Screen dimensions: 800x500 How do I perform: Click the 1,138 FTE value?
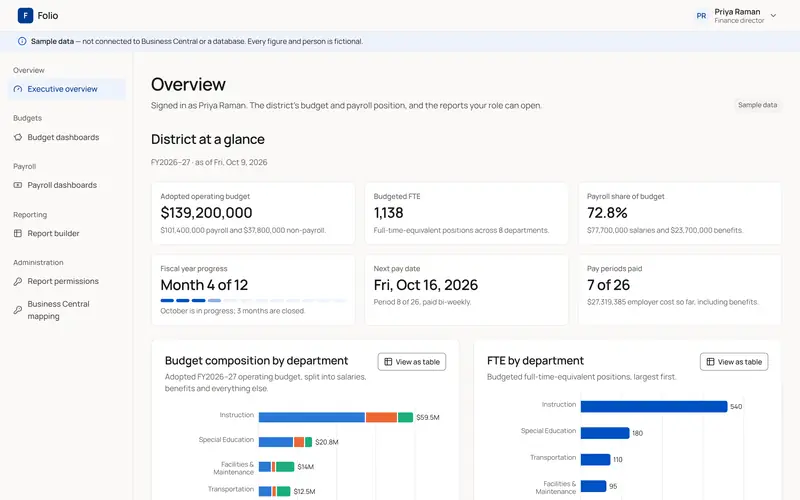point(388,213)
